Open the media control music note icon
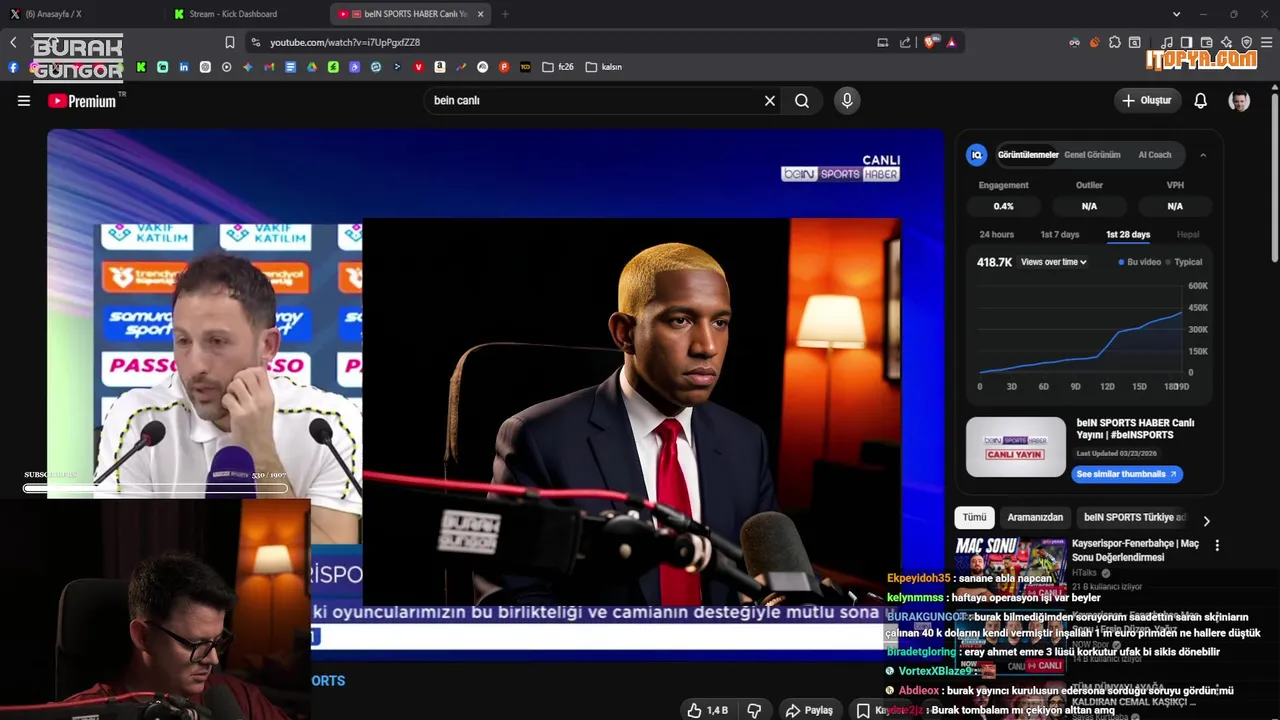Viewport: 1280px width, 720px height. coord(1167,42)
